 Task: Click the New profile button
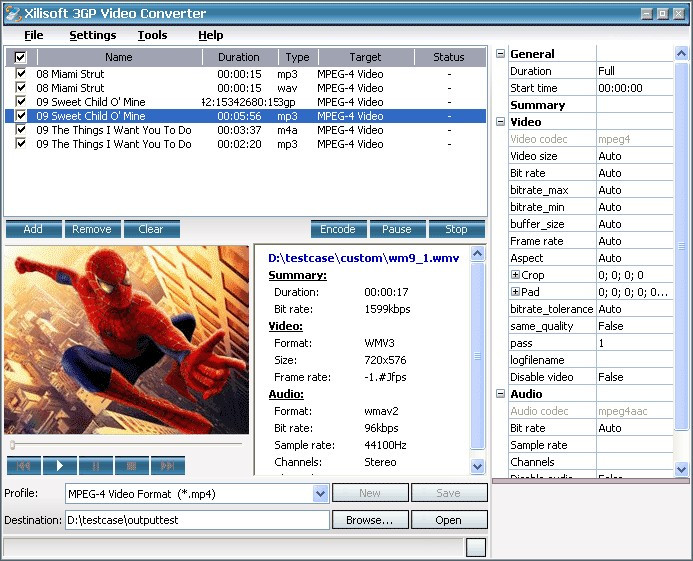tap(370, 493)
